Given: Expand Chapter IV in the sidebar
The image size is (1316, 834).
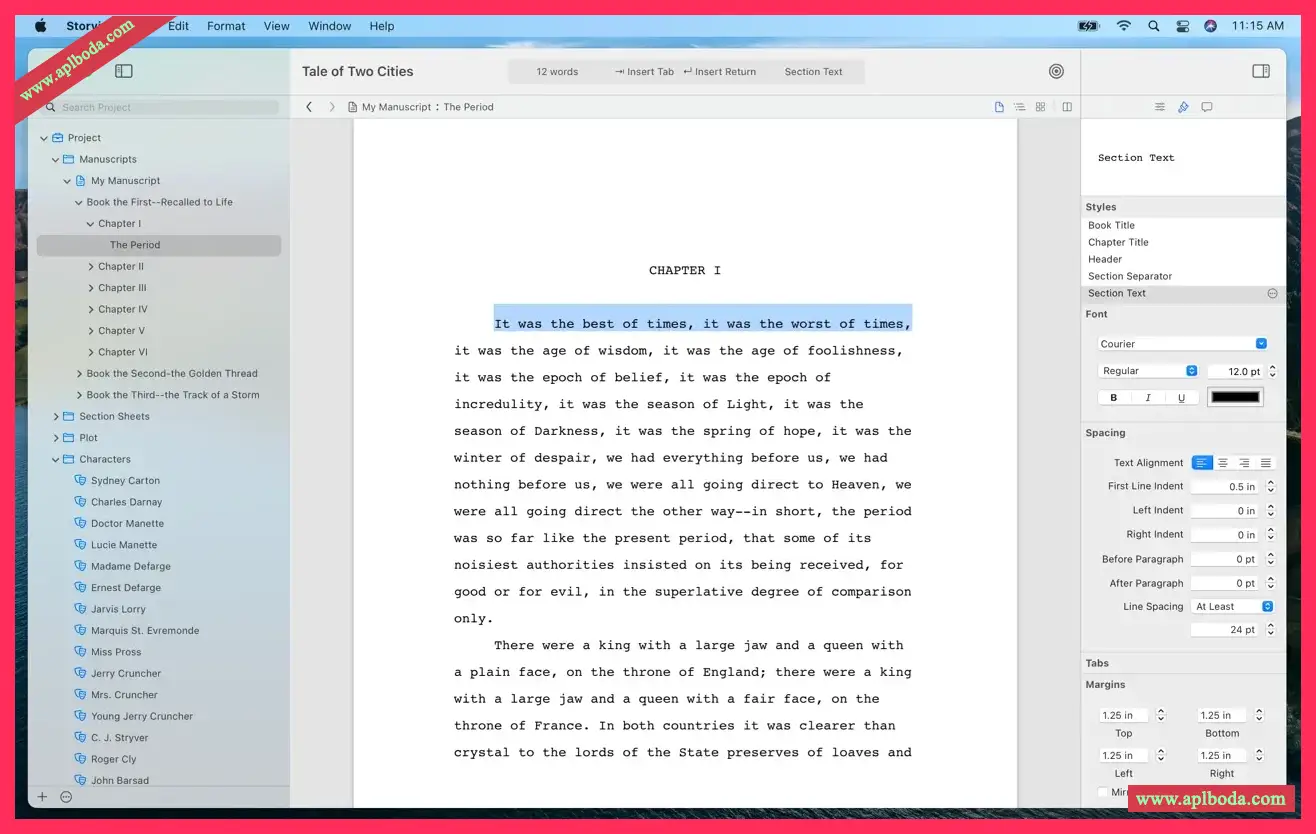Looking at the screenshot, I should pyautogui.click(x=91, y=310).
